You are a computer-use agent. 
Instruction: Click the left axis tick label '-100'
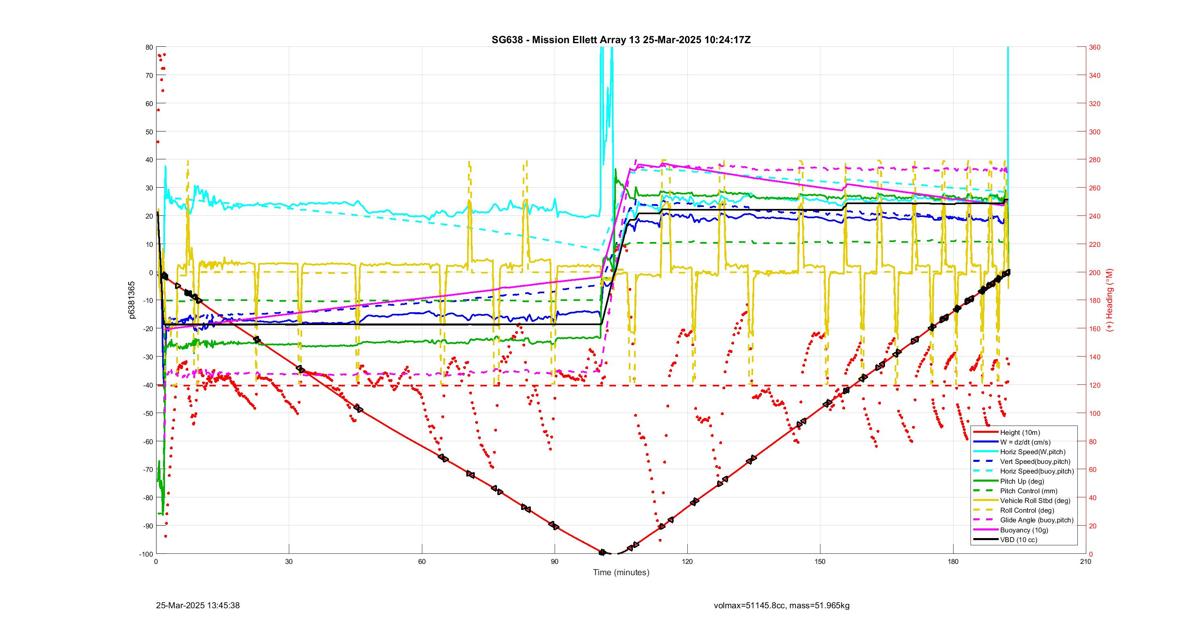145,553
